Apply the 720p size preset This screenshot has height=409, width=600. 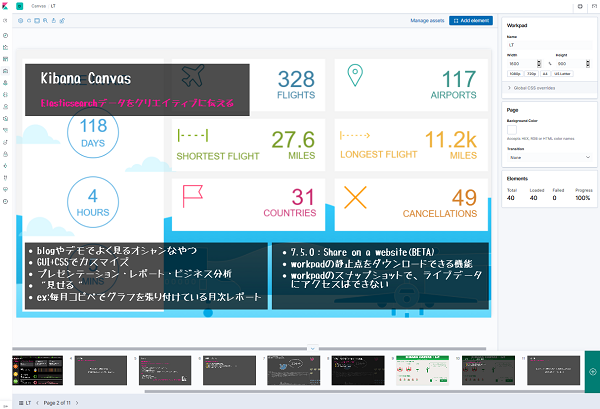coord(532,74)
